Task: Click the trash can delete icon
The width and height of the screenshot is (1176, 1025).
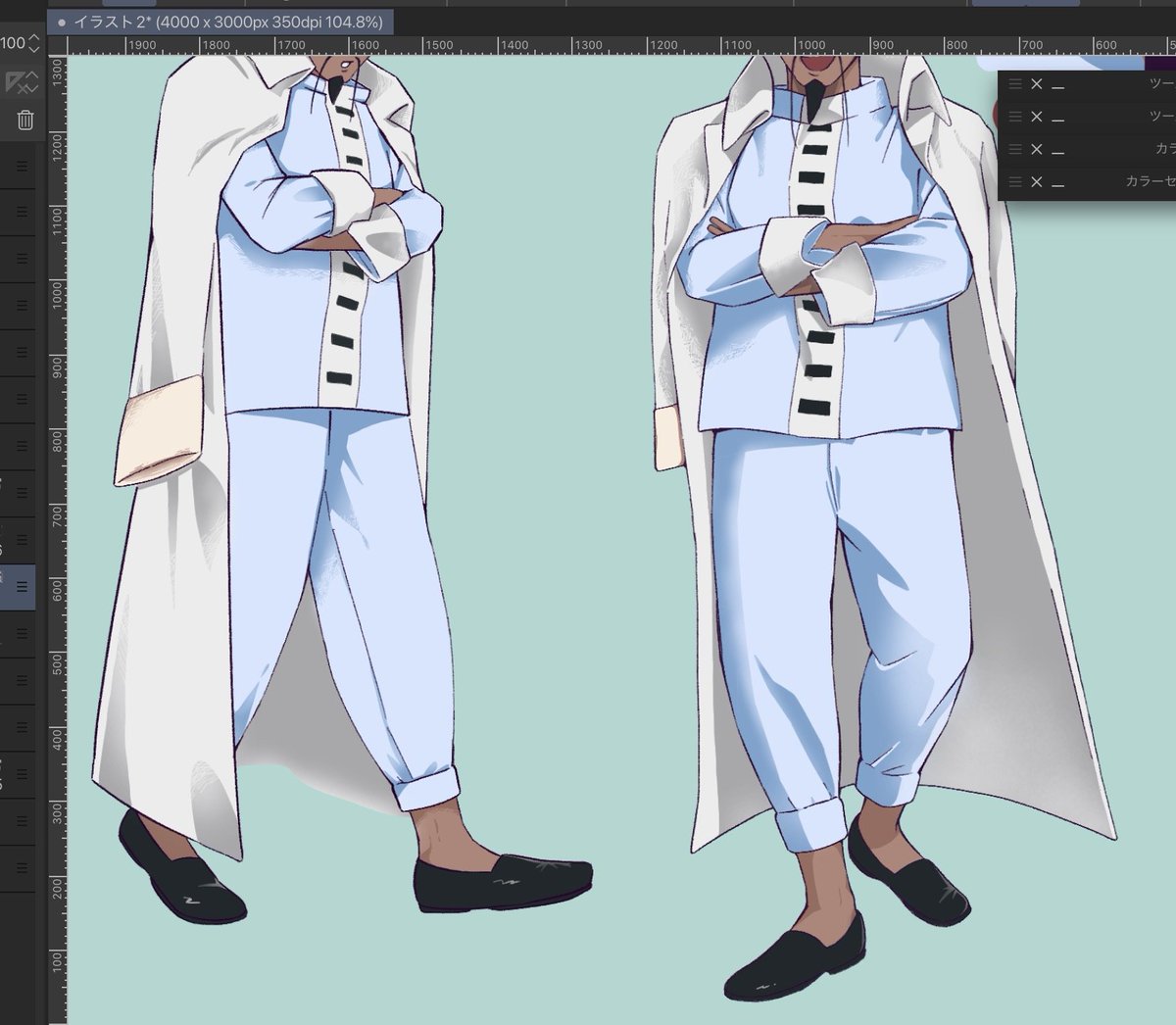Action: coord(24,120)
